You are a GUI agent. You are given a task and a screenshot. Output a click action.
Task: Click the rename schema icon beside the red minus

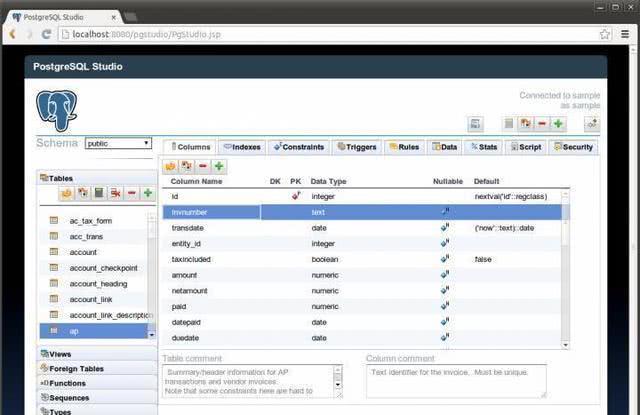(x=525, y=123)
